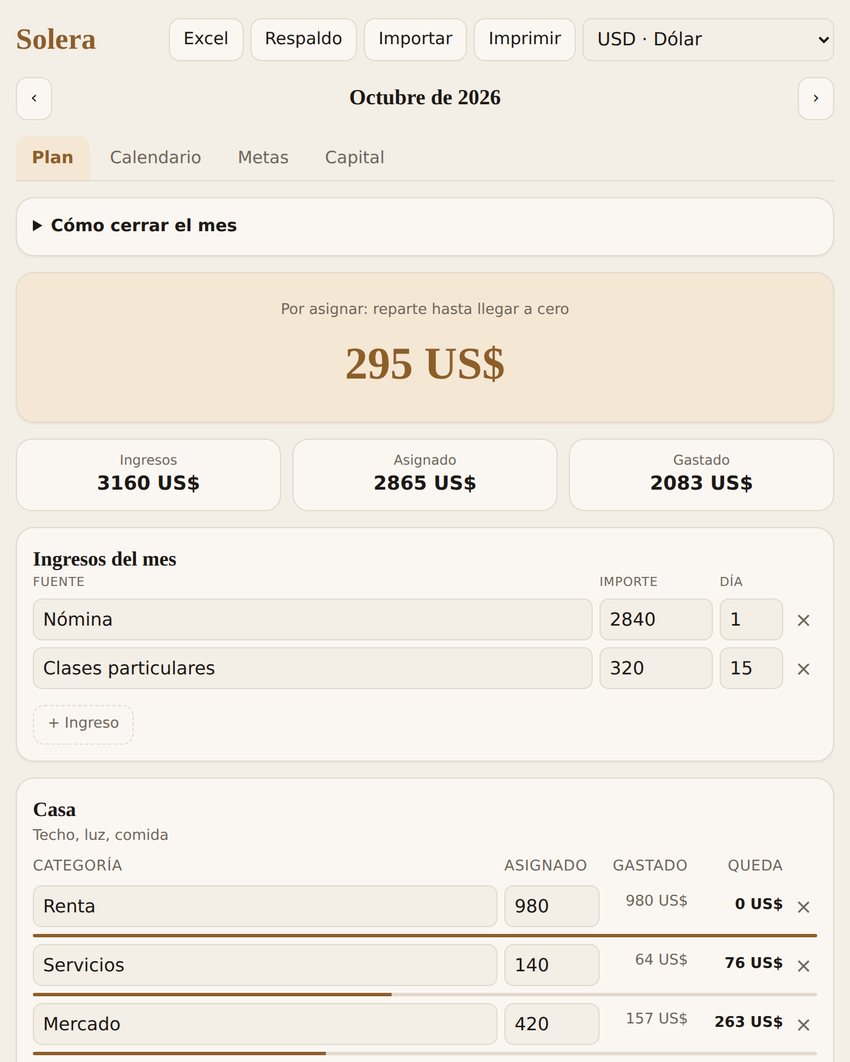Remove the Nómina income row
850x1062 pixels.
coord(803,620)
